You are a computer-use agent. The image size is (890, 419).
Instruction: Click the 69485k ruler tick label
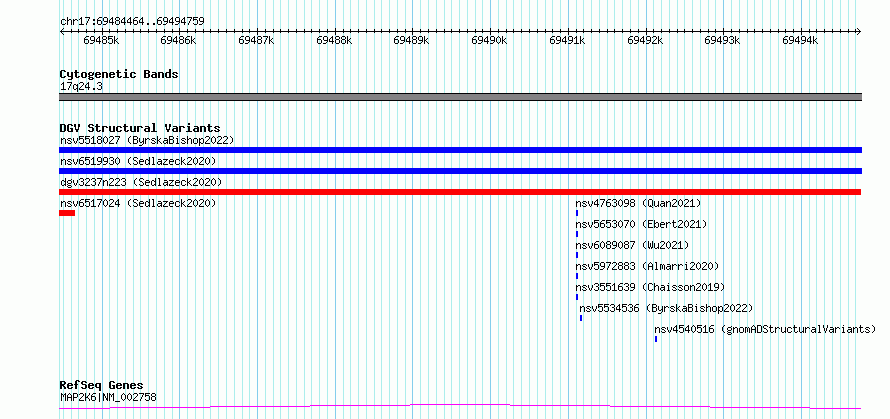click(x=101, y=40)
